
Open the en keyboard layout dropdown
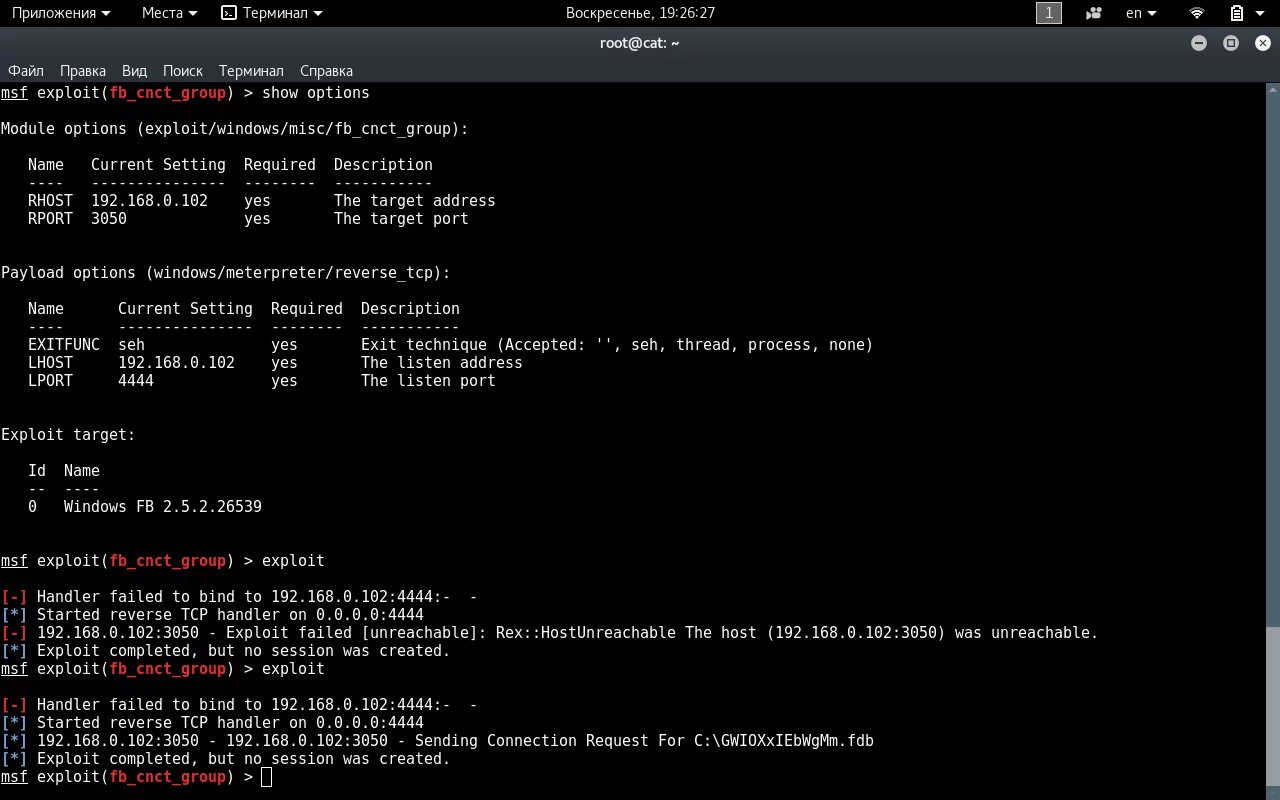click(1141, 13)
